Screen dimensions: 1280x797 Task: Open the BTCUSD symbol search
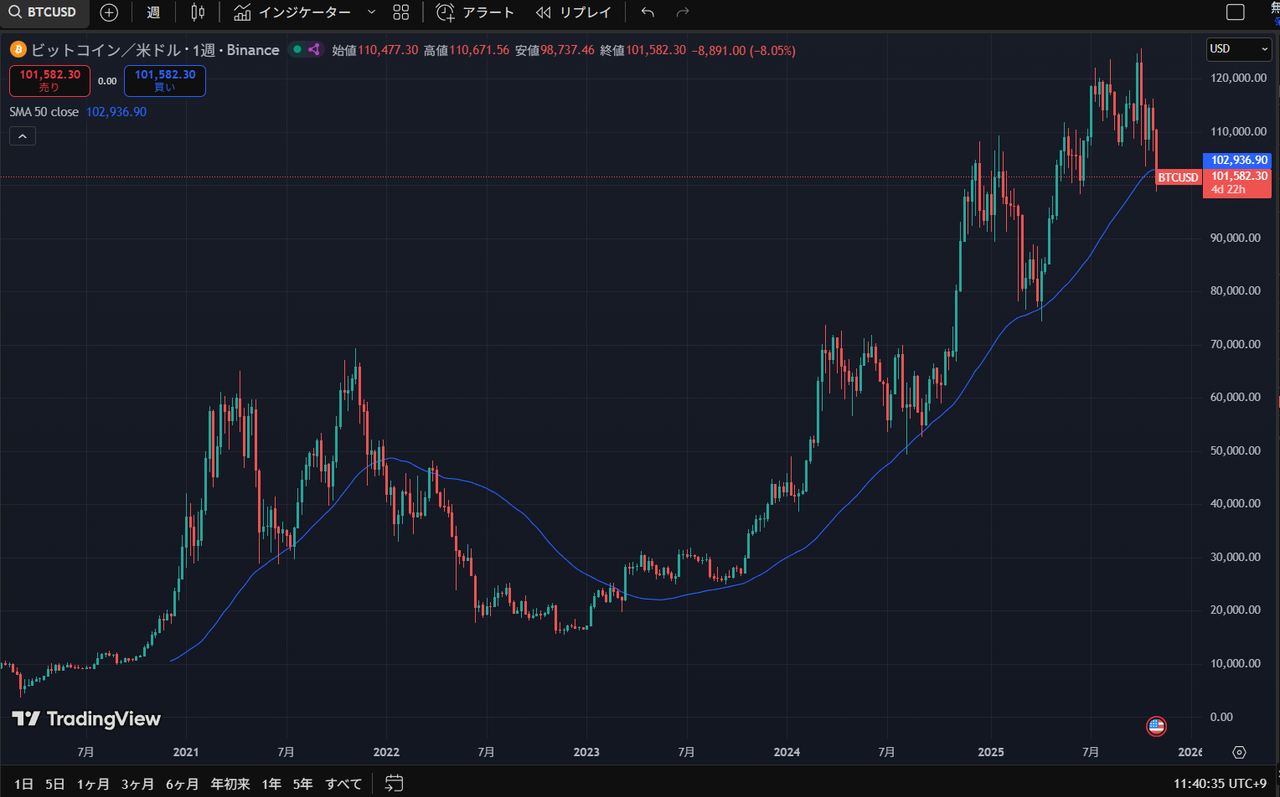[x=43, y=12]
